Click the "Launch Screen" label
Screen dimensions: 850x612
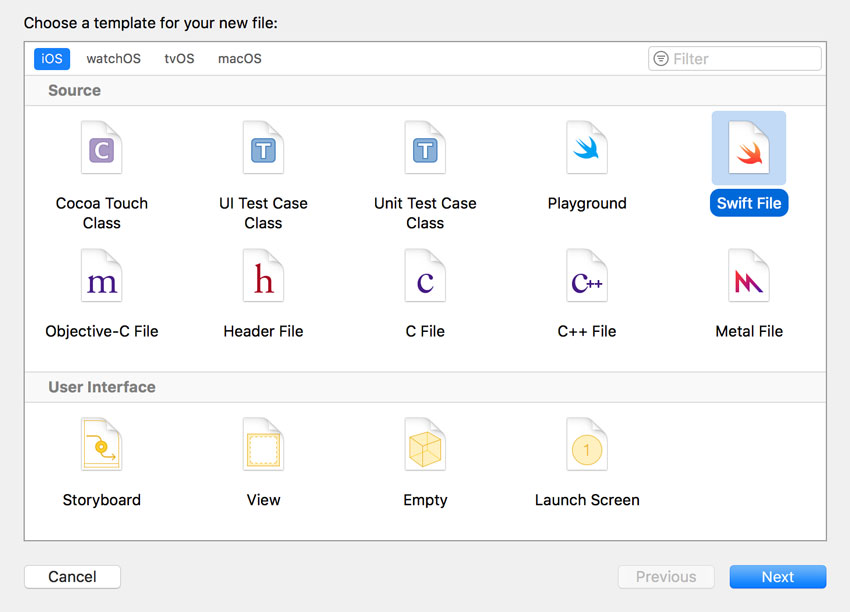[x=587, y=500]
